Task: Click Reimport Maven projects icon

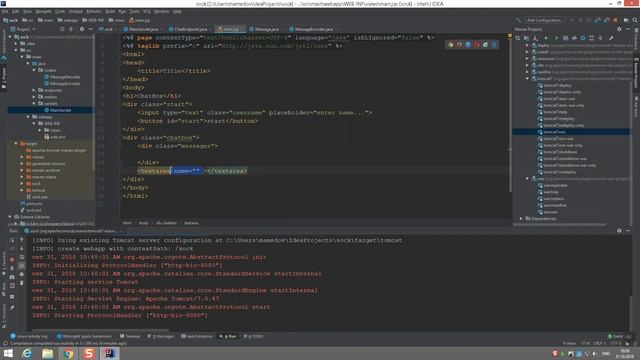Action: tap(518, 38)
